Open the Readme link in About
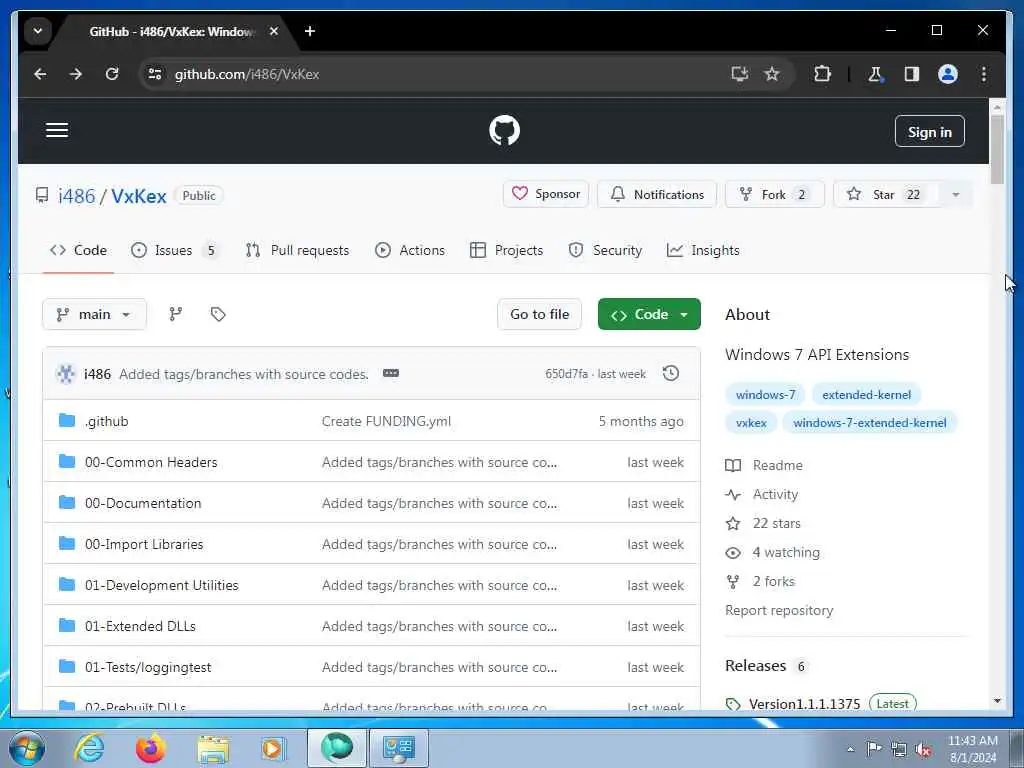The image size is (1024, 768). (764, 465)
